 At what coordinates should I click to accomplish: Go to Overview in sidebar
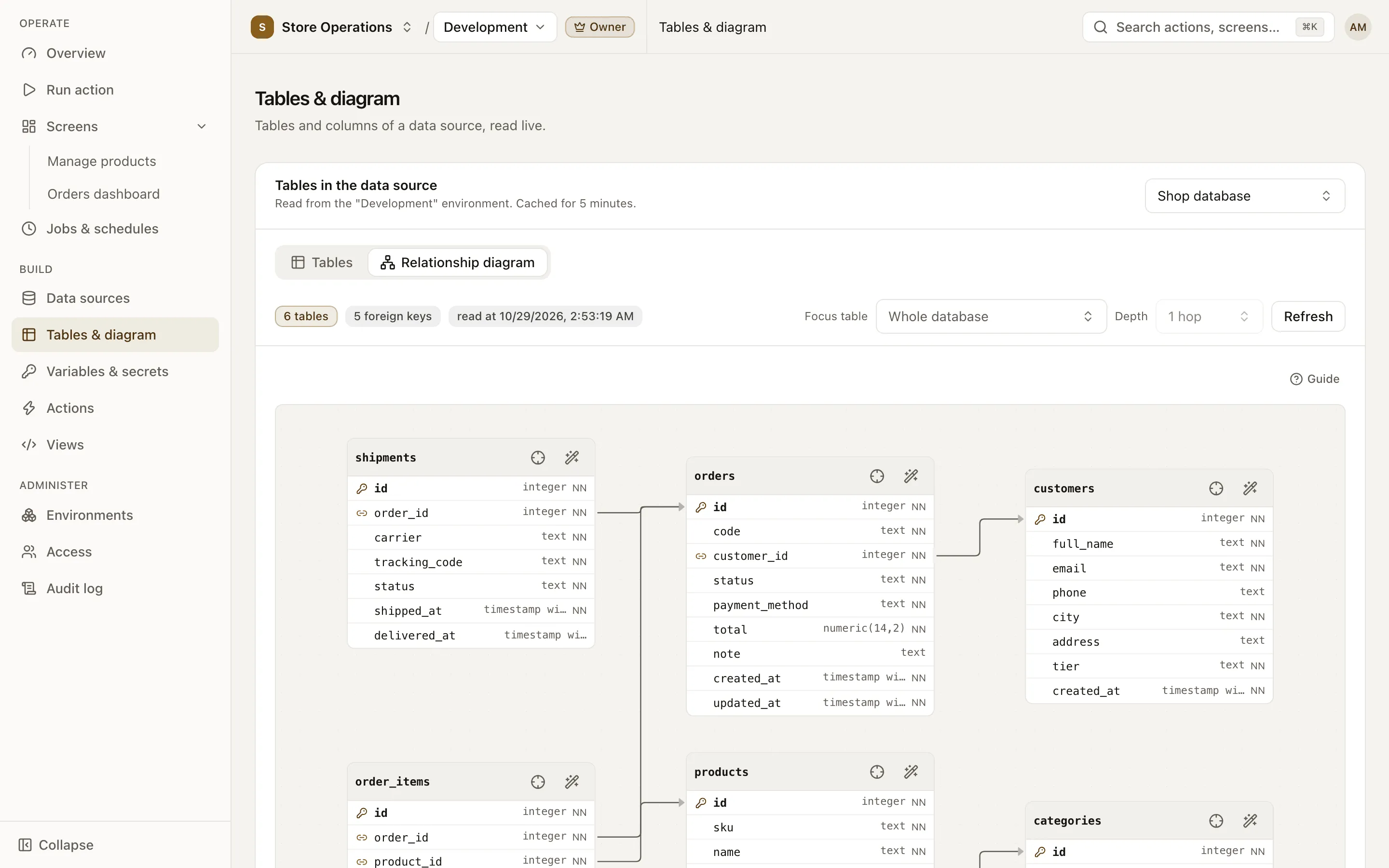115,54
